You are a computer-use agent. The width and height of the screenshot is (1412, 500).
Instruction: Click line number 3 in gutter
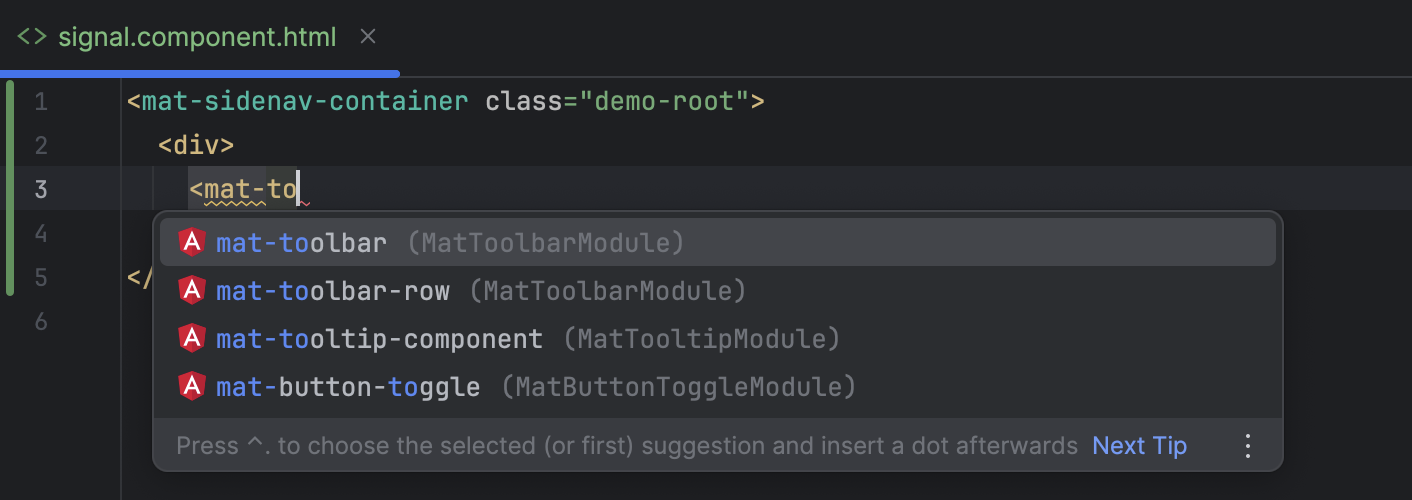coord(40,189)
